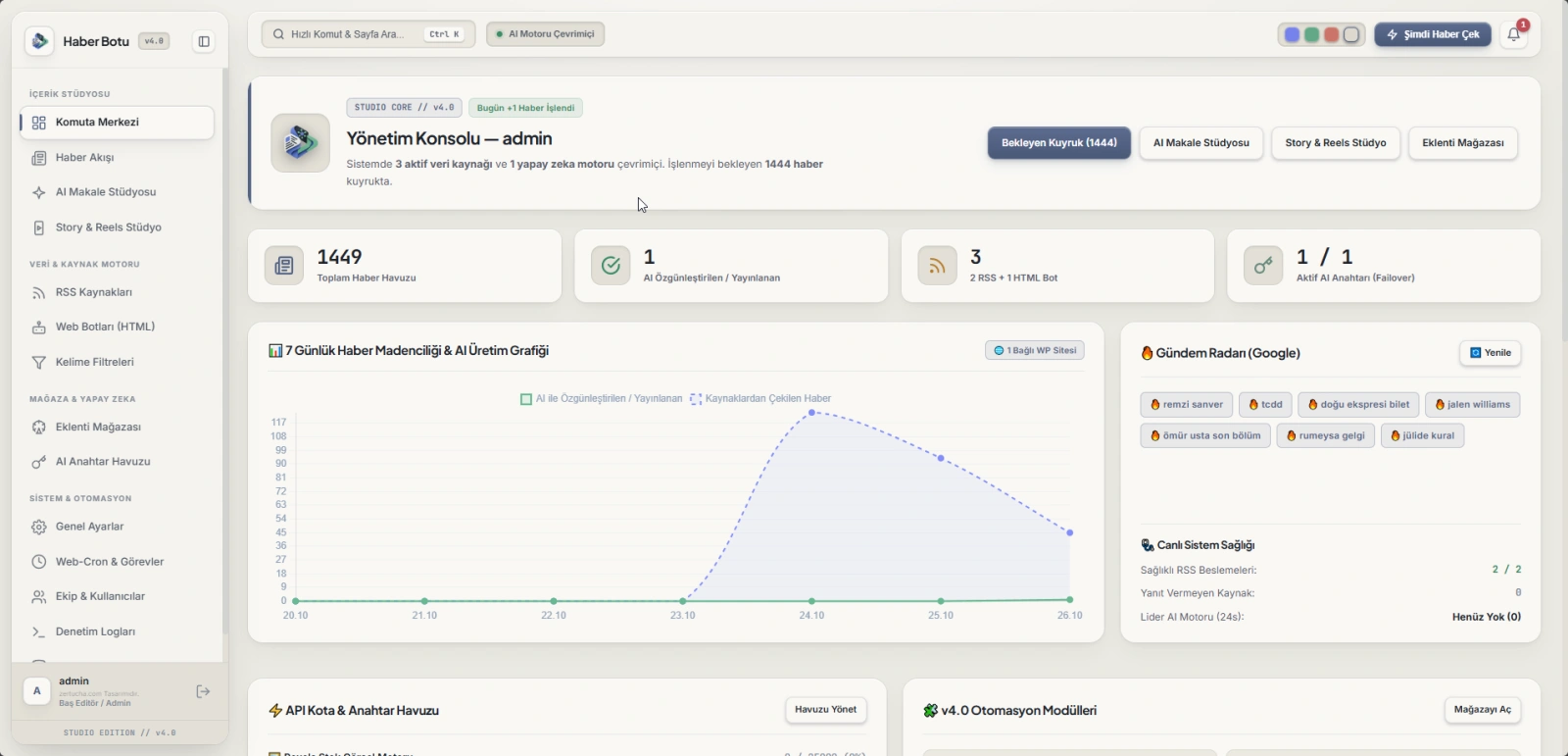Click the Şimdi Haber Çek button
1568x756 pixels.
coord(1433,34)
